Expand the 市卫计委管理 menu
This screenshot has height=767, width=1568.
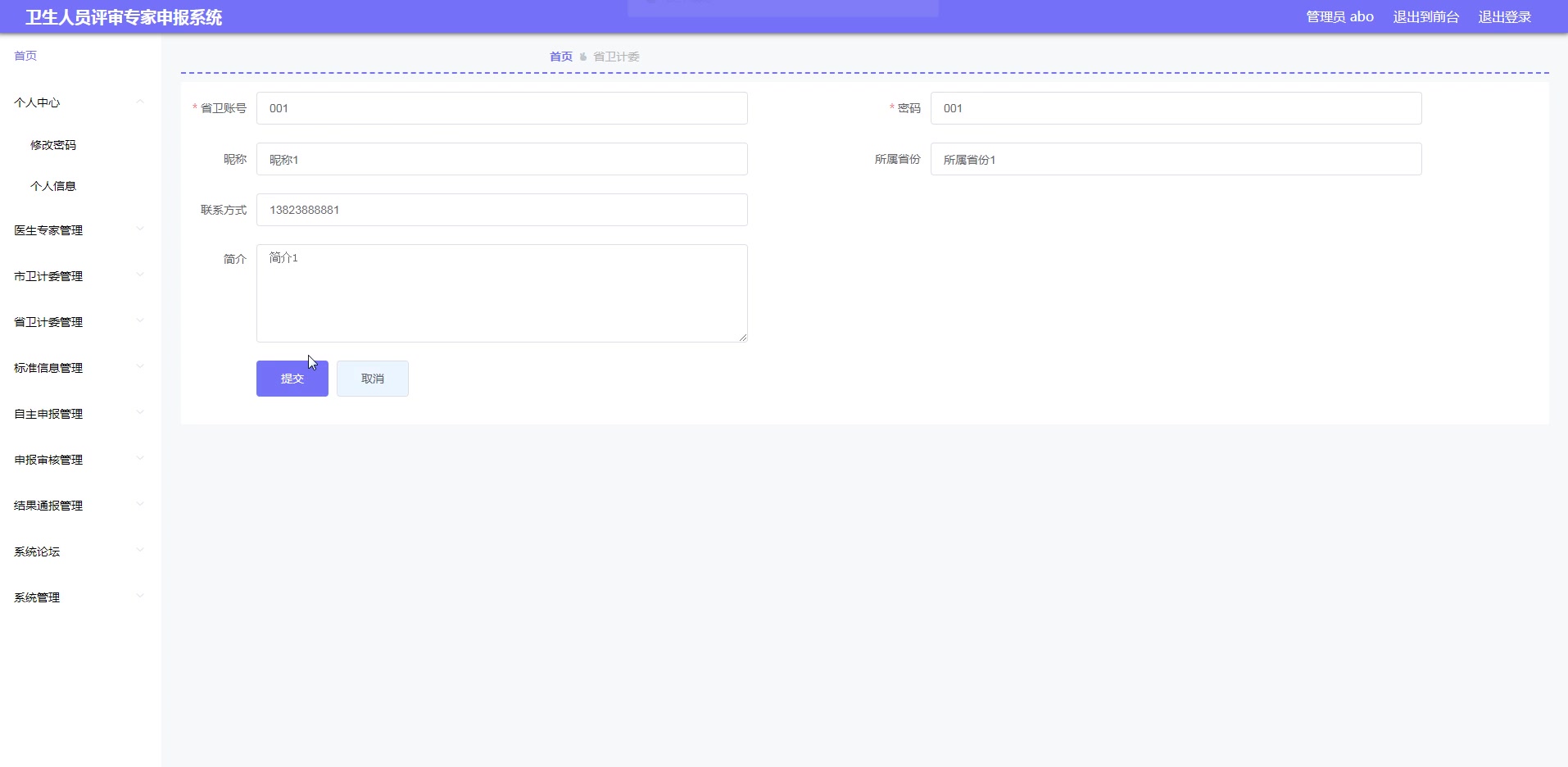pos(79,276)
